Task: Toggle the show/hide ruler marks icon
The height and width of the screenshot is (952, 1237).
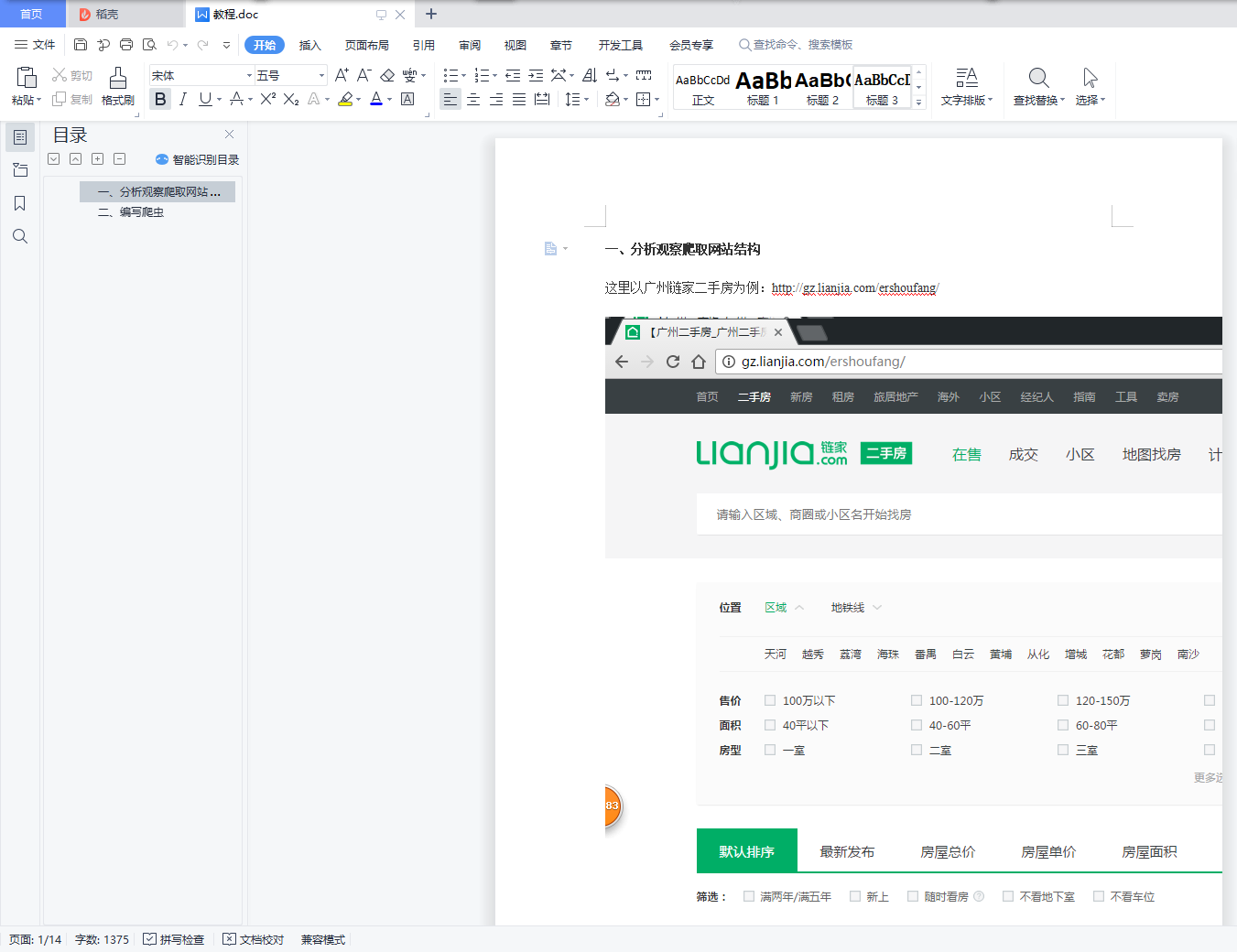Action: pos(644,75)
